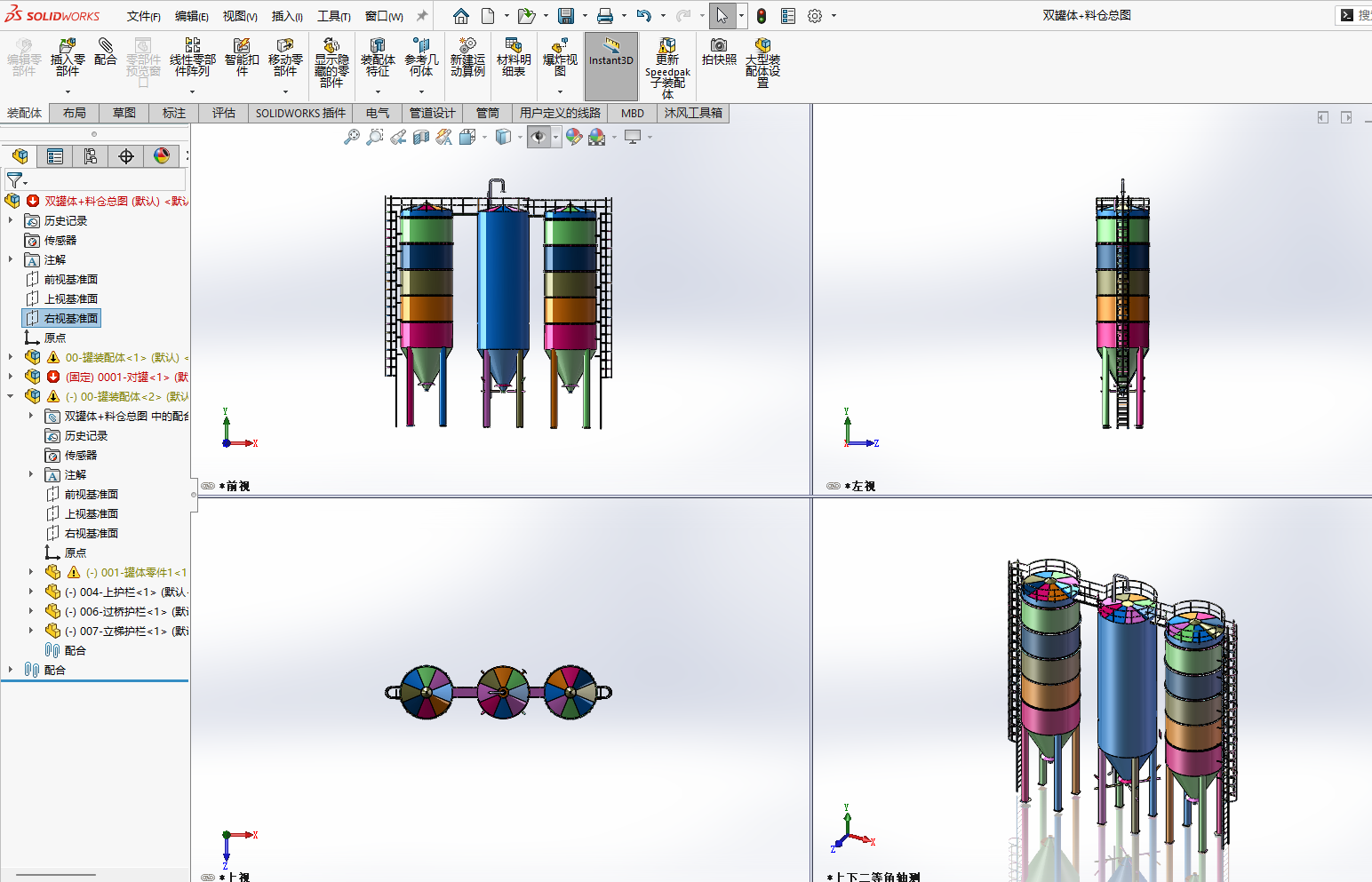The image size is (1372, 882).
Task: Open dropdown arrow beside cursor select tool
Action: (741, 16)
